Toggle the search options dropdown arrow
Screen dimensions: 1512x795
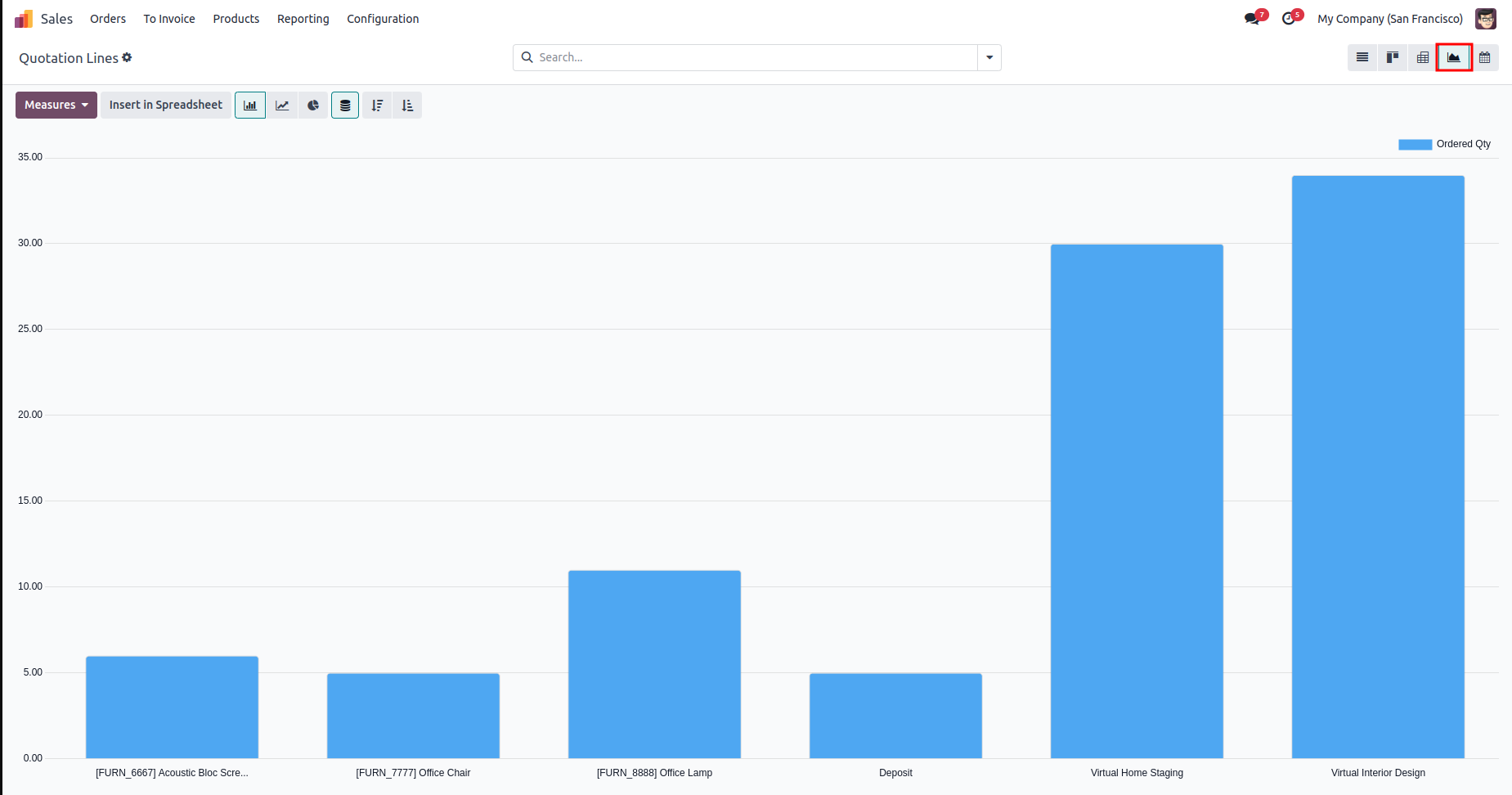click(x=989, y=57)
